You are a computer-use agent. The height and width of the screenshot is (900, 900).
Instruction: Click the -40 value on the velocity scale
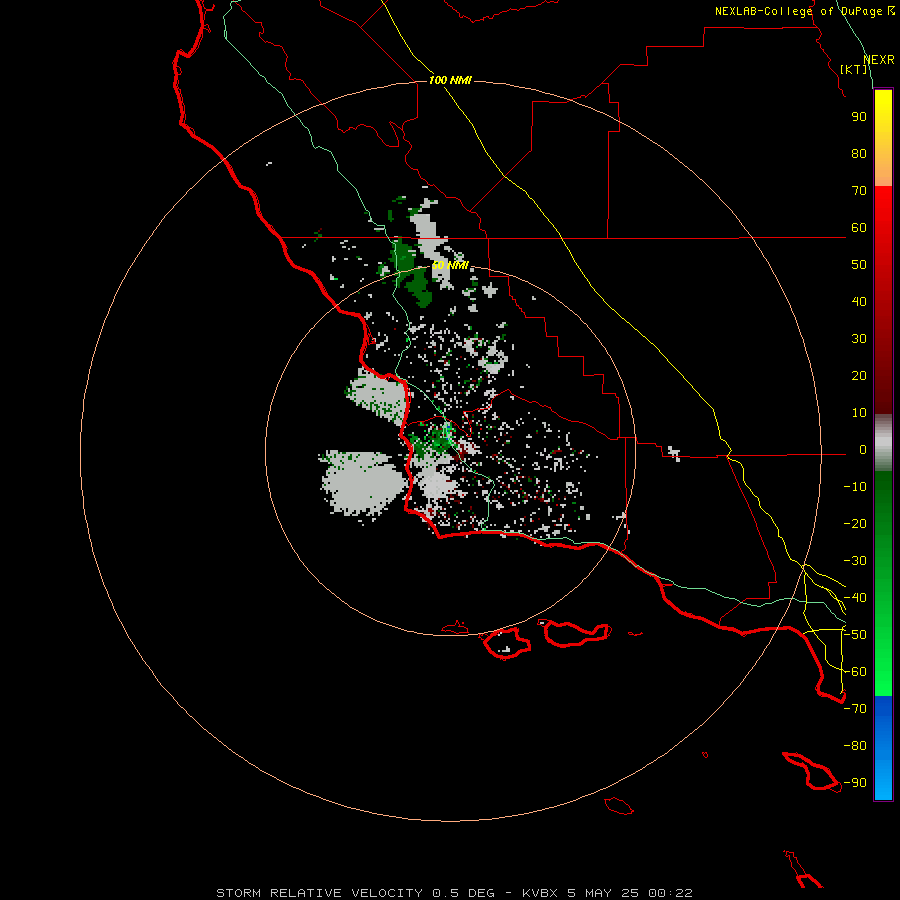pos(855,598)
